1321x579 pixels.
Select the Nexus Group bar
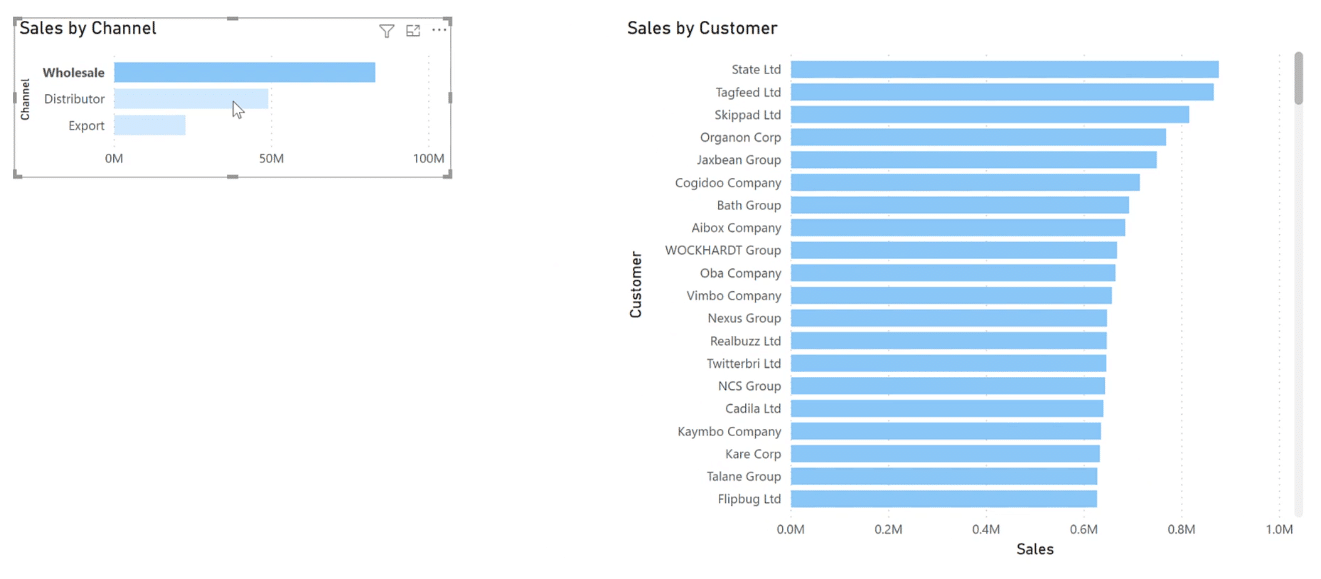949,318
